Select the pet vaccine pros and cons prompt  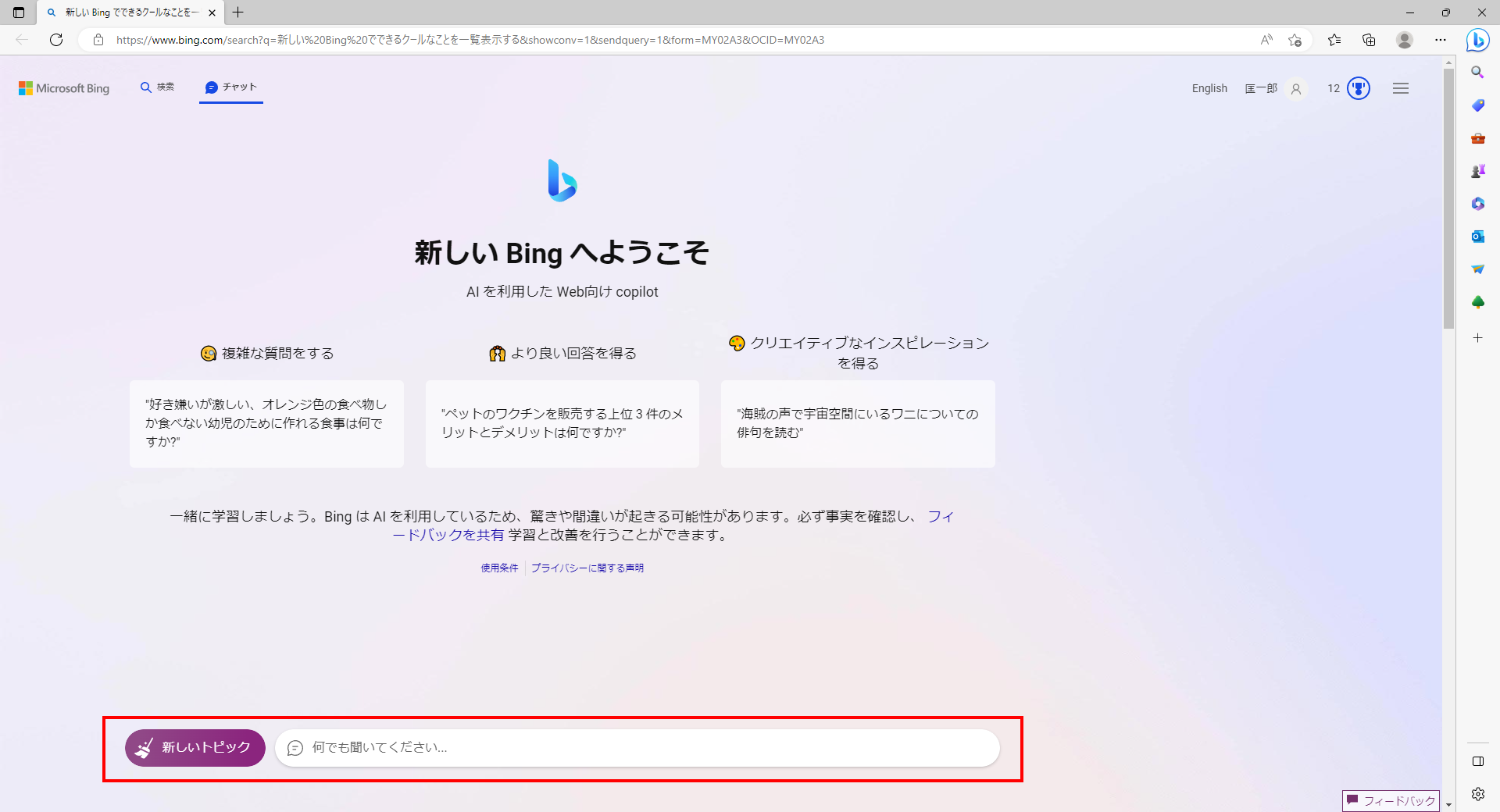point(562,423)
